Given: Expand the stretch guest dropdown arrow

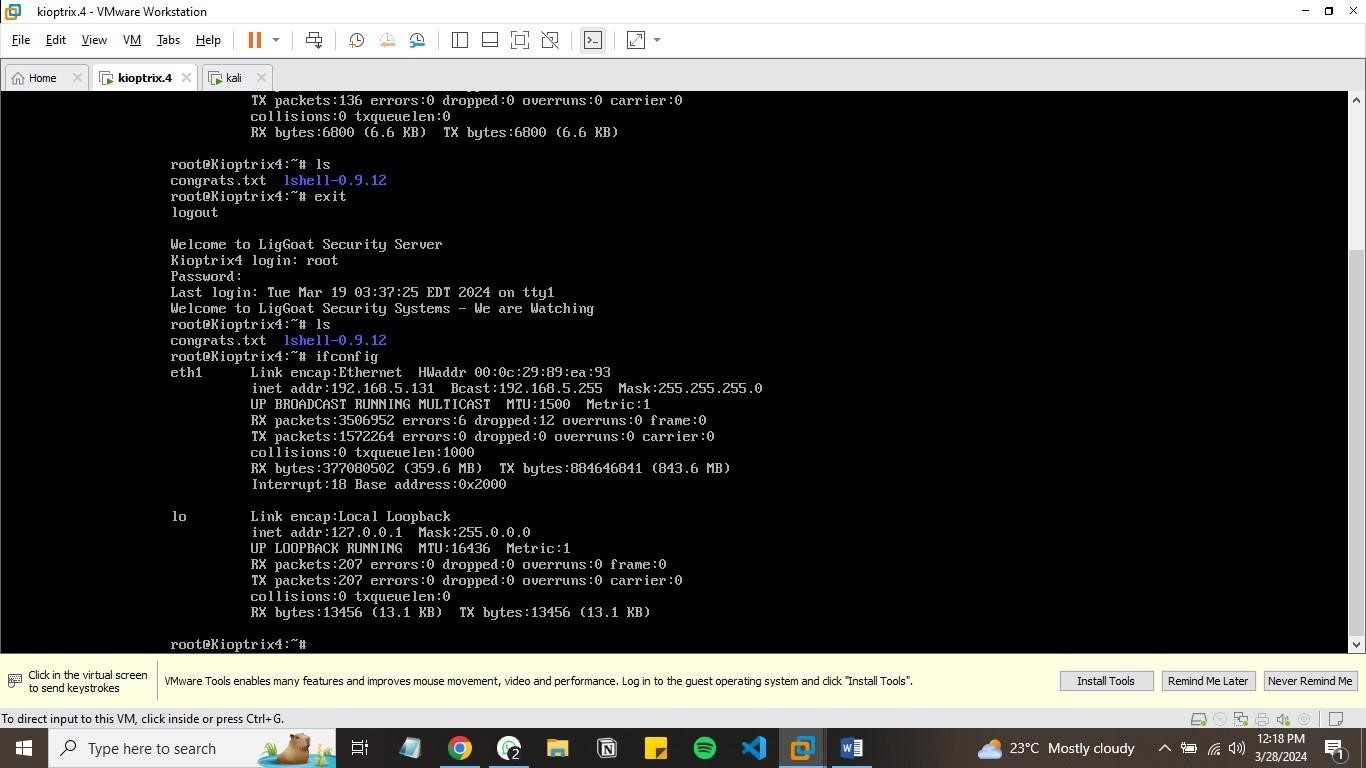Looking at the screenshot, I should pyautogui.click(x=657, y=40).
